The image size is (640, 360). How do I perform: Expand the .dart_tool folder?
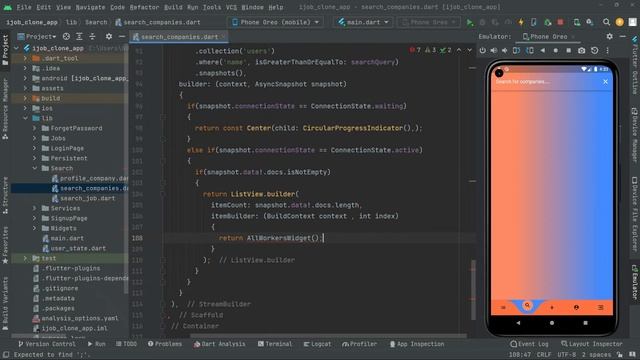(x=25, y=58)
